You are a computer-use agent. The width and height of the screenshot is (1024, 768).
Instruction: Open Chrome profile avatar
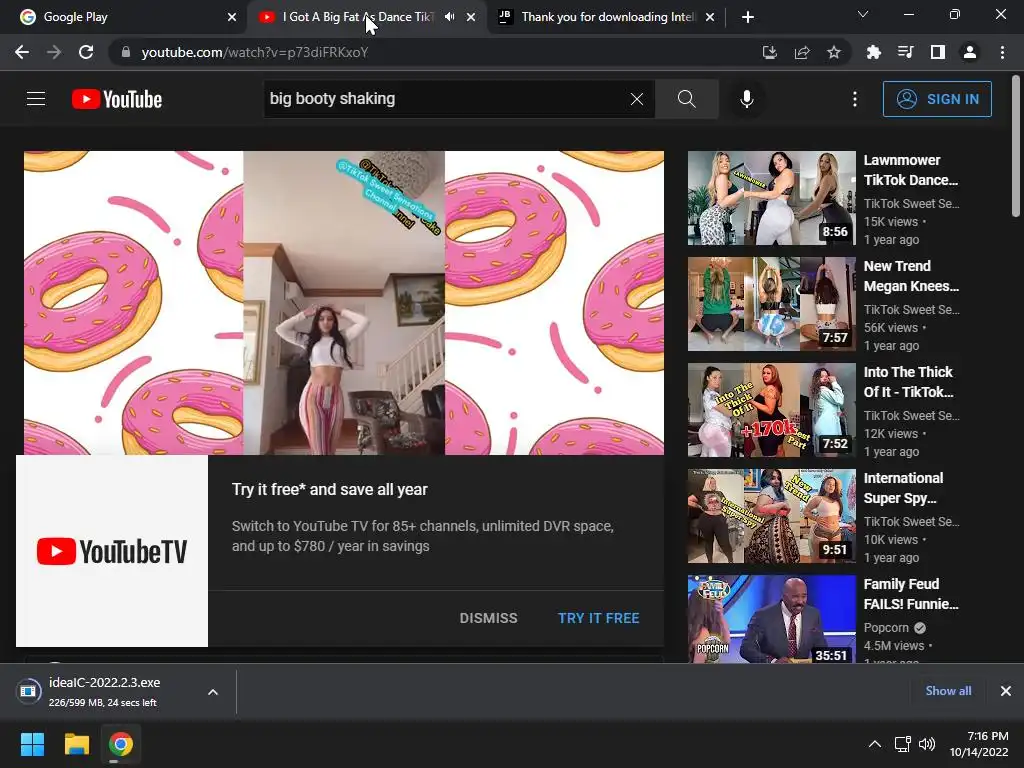pos(970,52)
